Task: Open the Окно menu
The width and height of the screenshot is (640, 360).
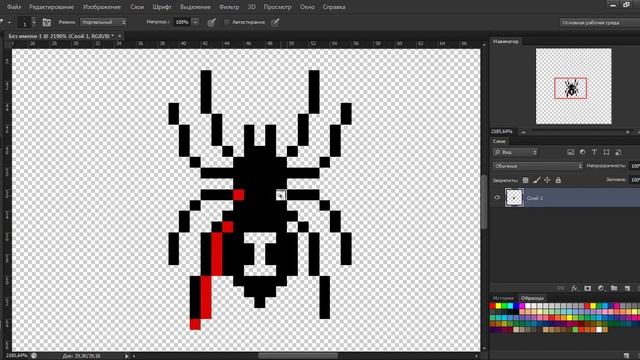Action: [307, 7]
